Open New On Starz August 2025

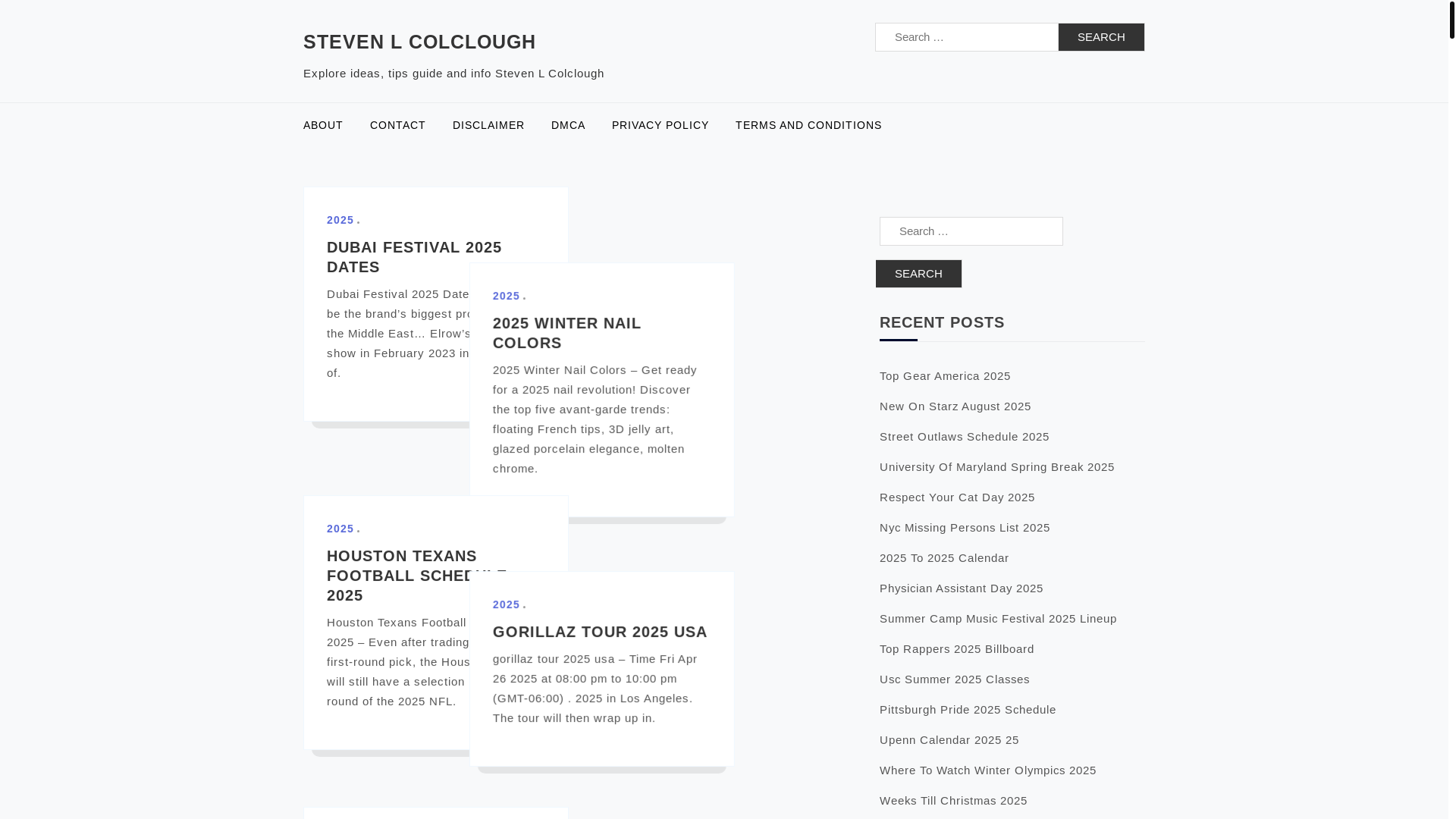[x=955, y=406]
